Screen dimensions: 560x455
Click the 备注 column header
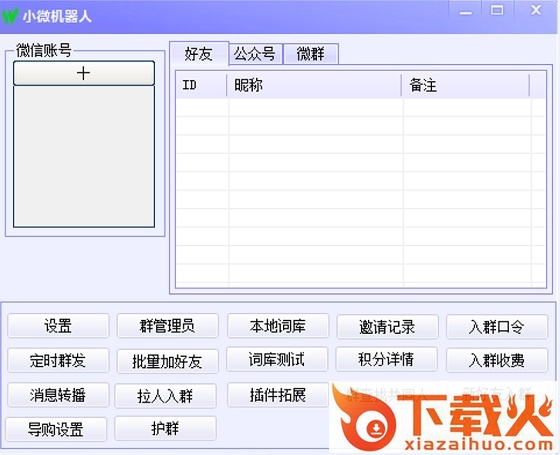pyautogui.click(x=465, y=85)
